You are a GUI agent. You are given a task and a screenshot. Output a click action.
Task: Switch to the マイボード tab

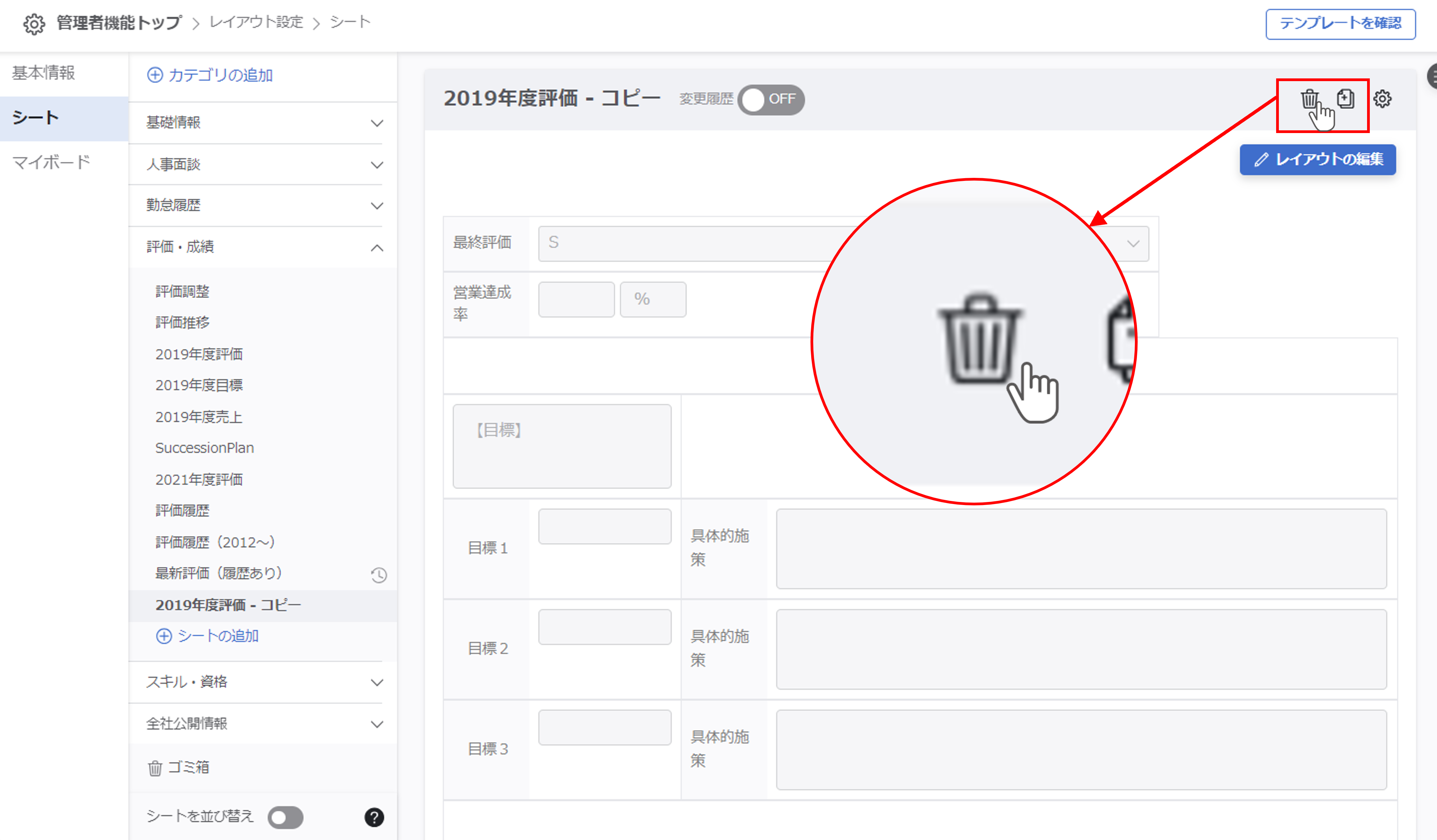pyautogui.click(x=51, y=163)
